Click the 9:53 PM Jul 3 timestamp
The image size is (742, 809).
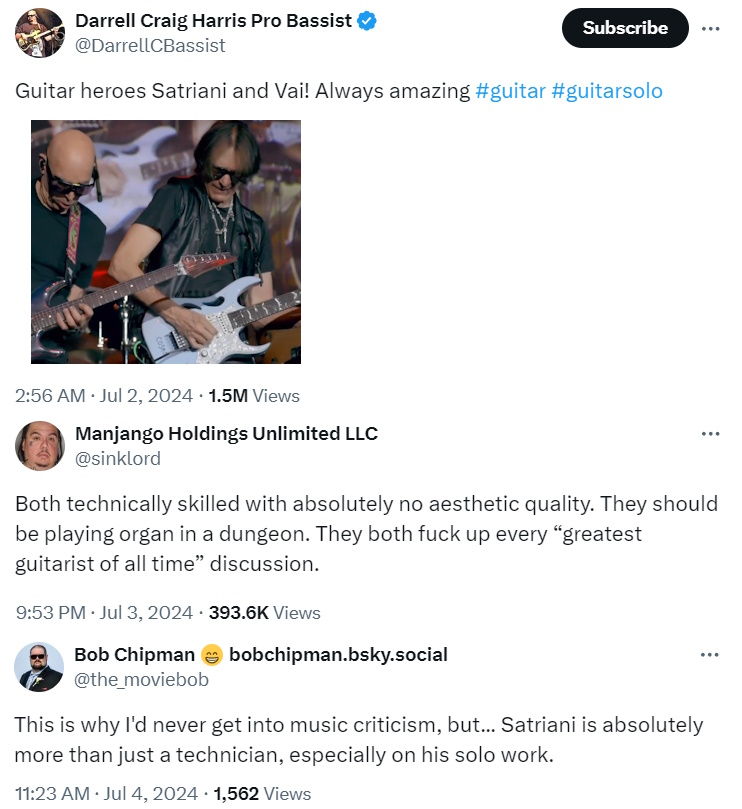click(104, 612)
